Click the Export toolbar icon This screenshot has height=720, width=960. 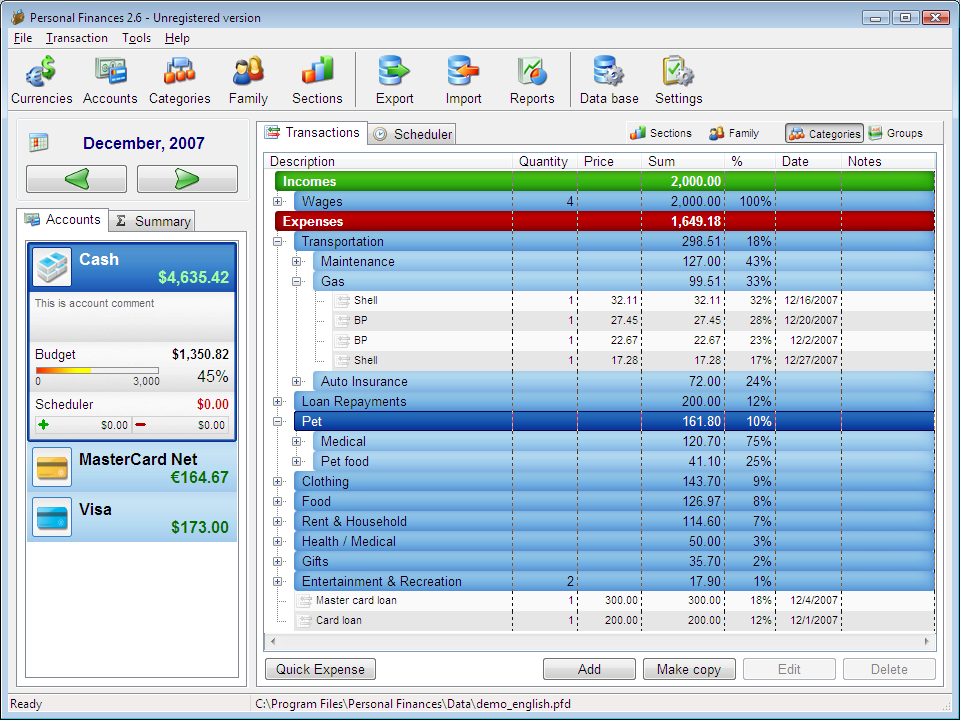(x=394, y=80)
